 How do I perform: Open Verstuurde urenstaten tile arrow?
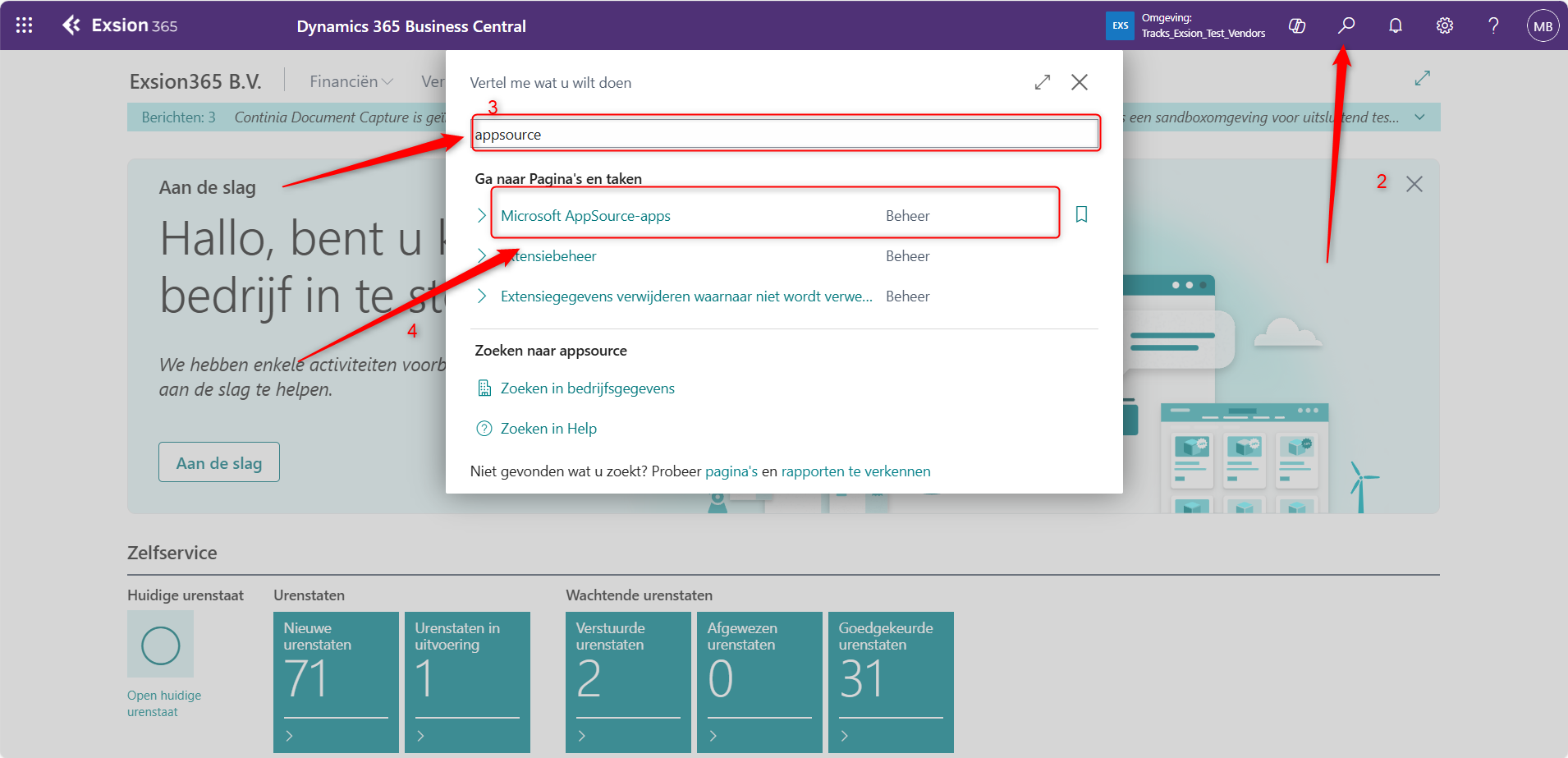581,736
